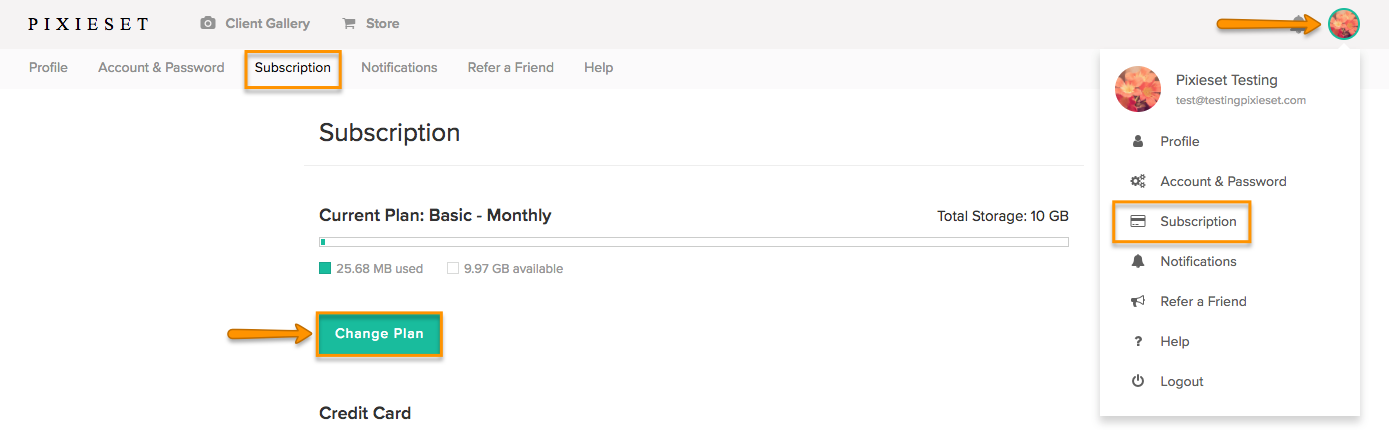
Task: Choose Logout from the dropdown menu
Action: tap(1181, 381)
